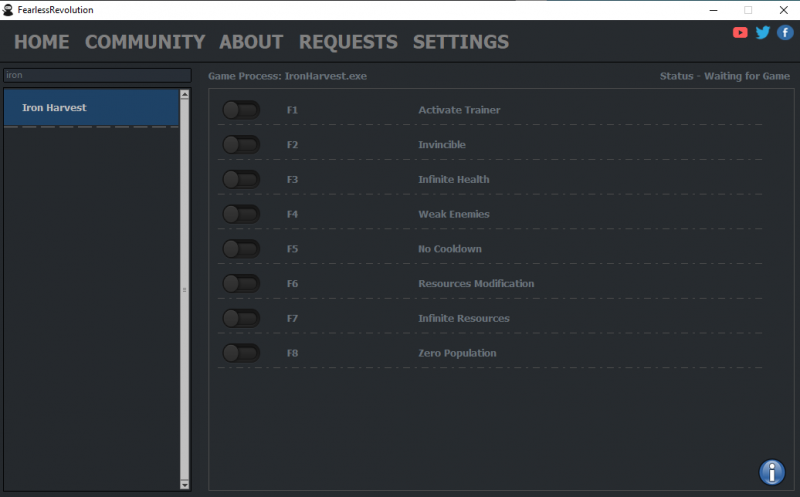
Task: Enable the Infinite Resources toggle
Action: click(241, 318)
